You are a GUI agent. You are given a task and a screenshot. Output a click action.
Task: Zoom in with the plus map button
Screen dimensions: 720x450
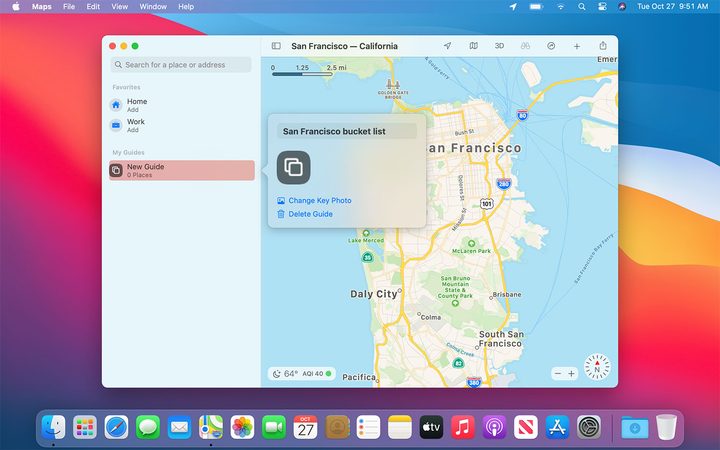[571, 373]
